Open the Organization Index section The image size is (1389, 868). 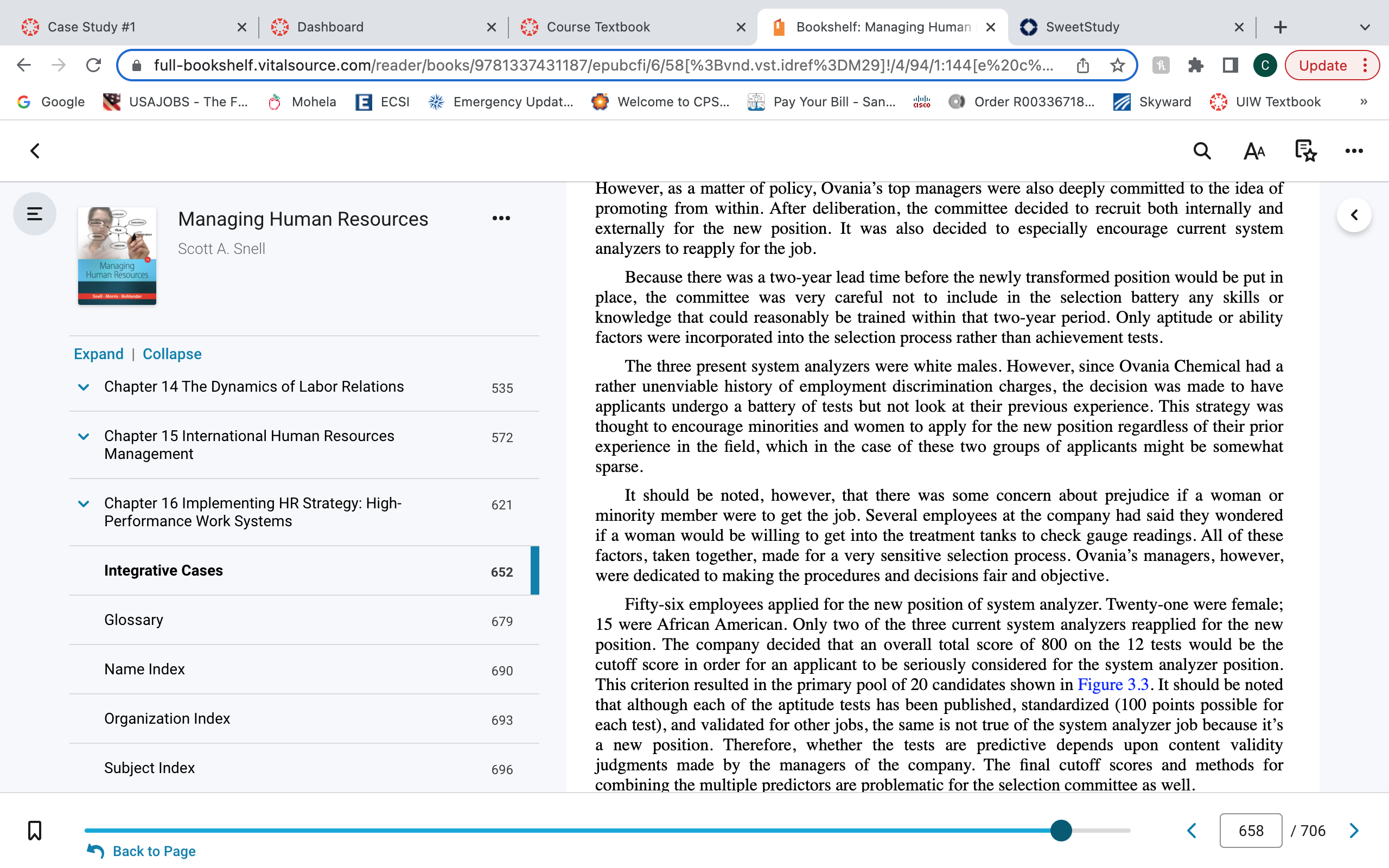pos(304,719)
